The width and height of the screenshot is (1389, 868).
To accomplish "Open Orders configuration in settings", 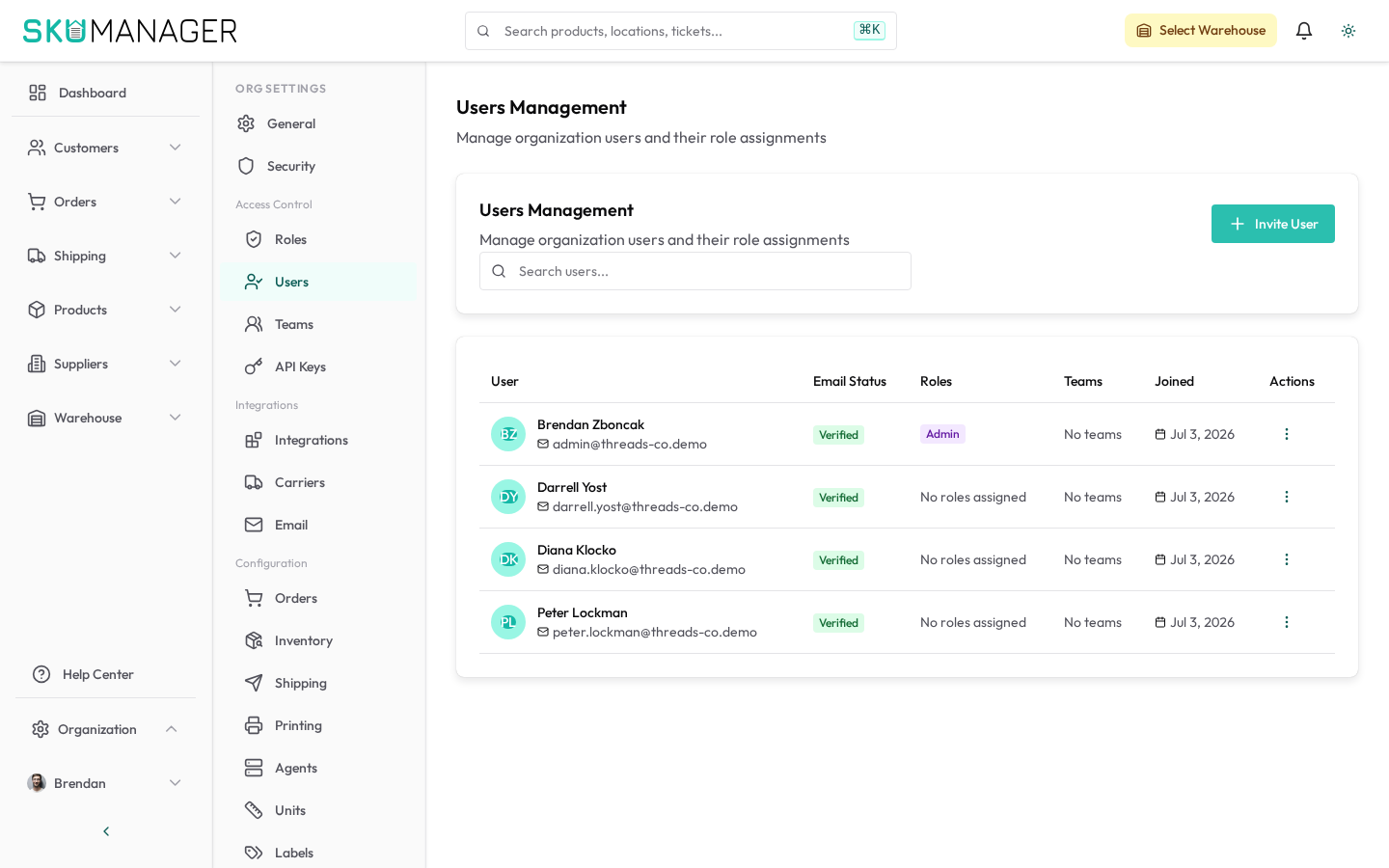I will (x=319, y=598).
